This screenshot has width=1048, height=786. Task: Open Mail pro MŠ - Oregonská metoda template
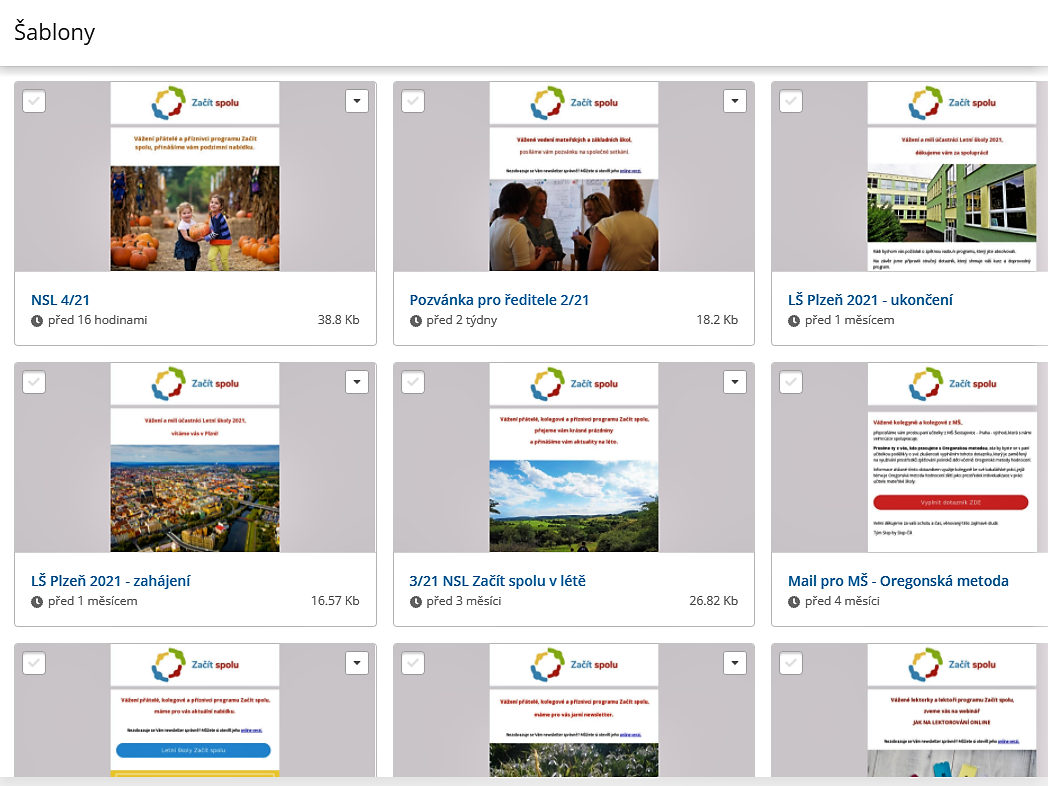tap(898, 581)
